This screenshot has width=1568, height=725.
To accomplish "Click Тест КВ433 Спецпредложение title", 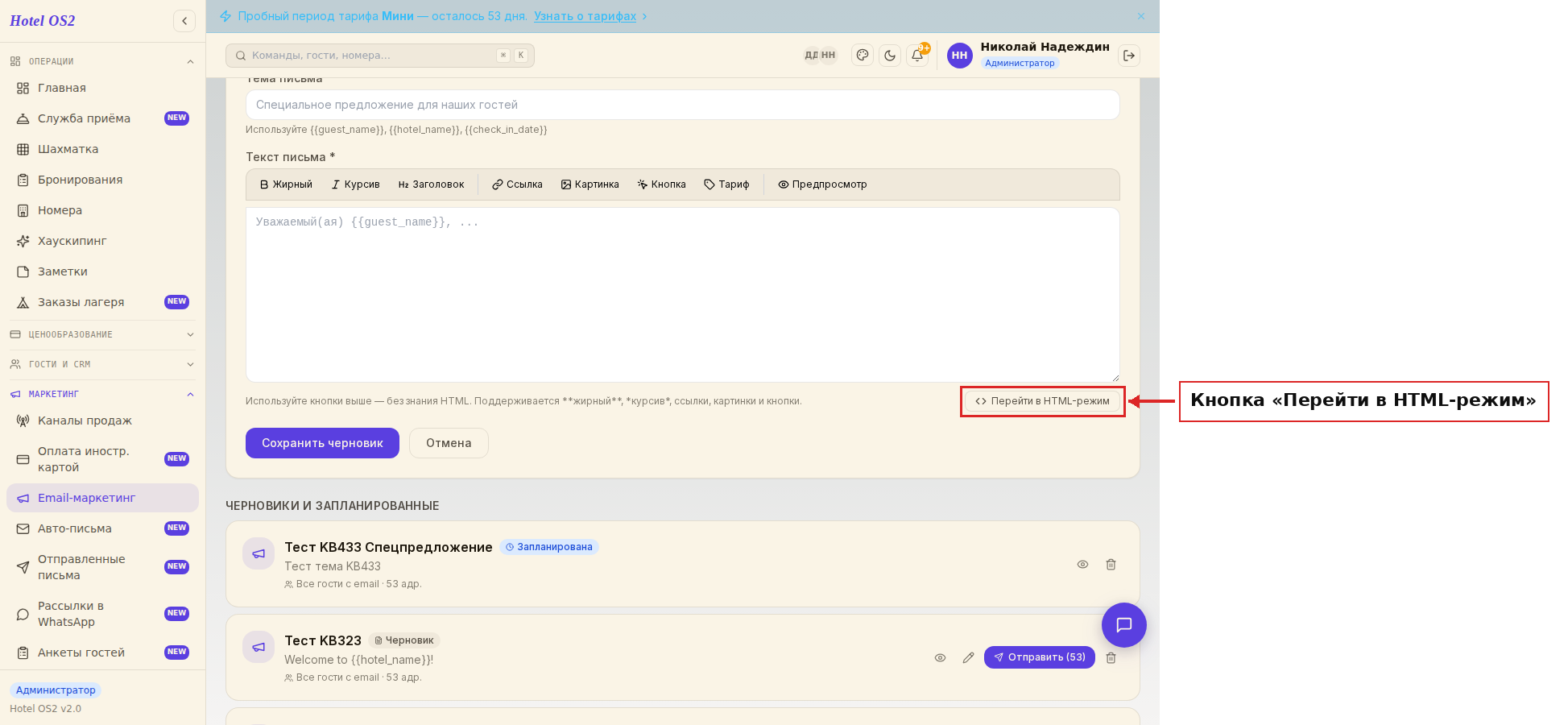I will [x=388, y=547].
